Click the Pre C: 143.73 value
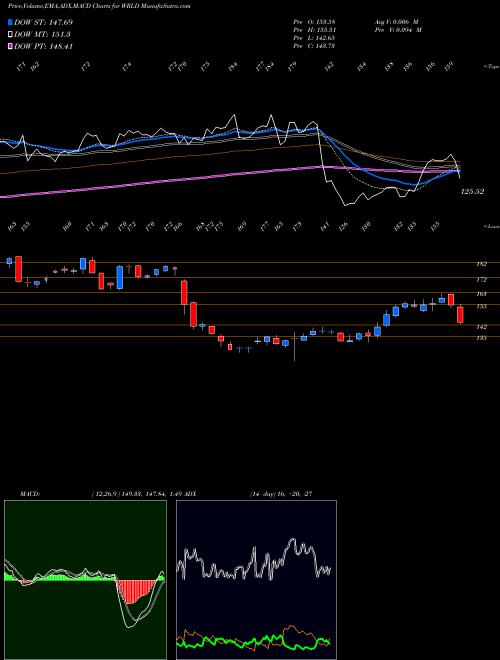Image resolution: width=500 pixels, height=660 pixels. pos(314,46)
